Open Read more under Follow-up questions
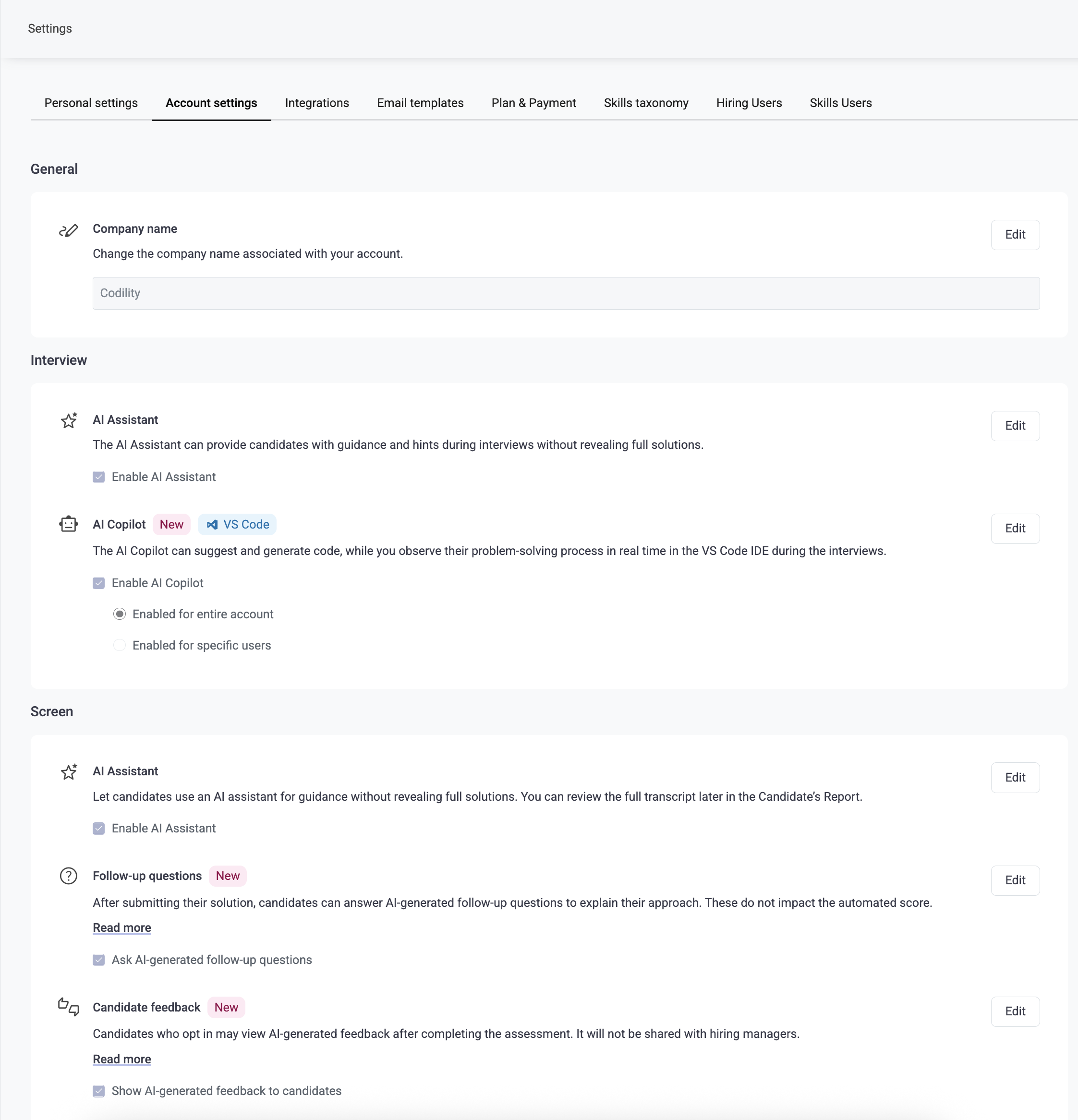 click(122, 928)
